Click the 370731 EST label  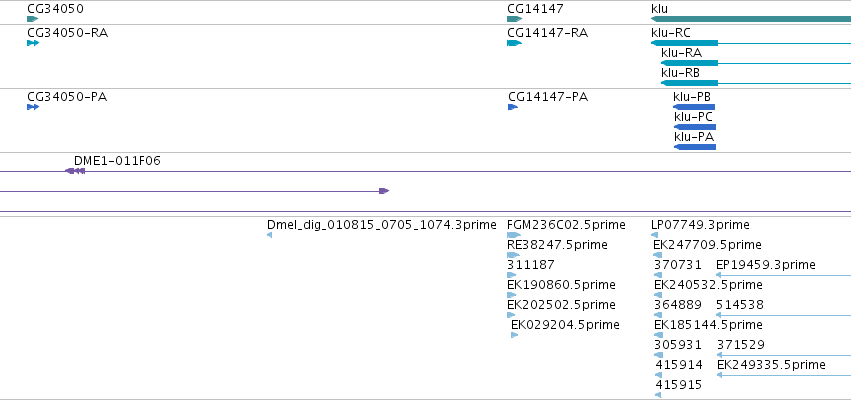678,265
